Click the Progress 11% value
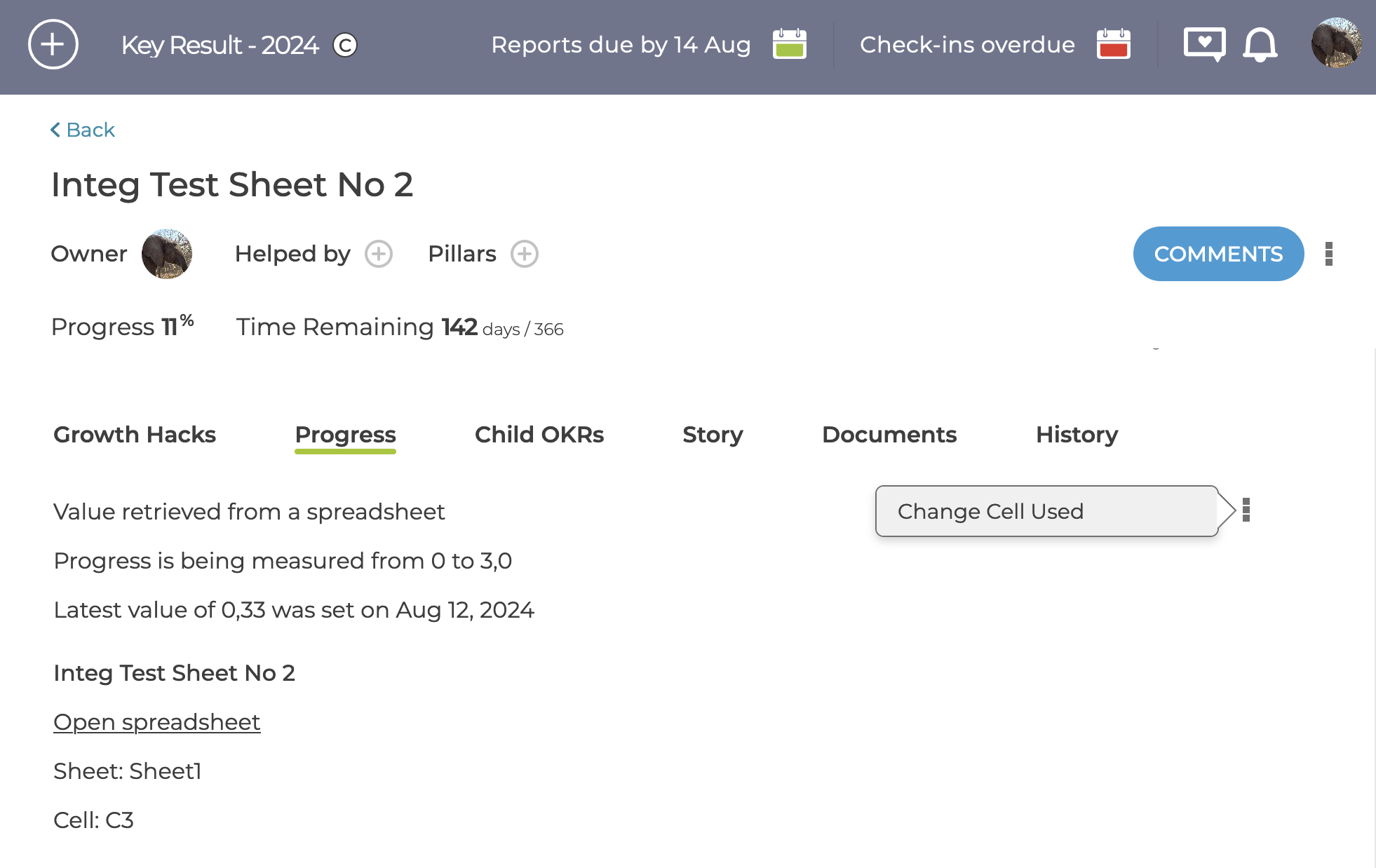Image resolution: width=1376 pixels, height=868 pixels. [x=123, y=327]
